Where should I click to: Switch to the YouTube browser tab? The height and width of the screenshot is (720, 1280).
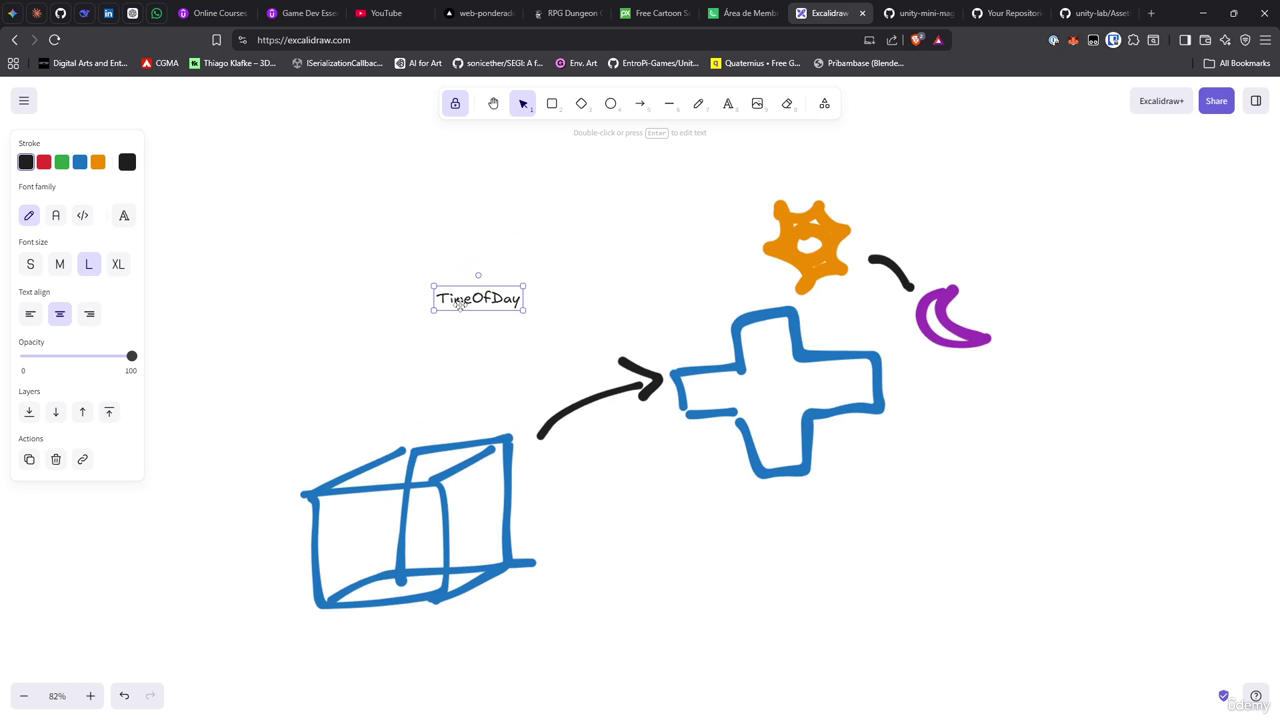click(381, 13)
